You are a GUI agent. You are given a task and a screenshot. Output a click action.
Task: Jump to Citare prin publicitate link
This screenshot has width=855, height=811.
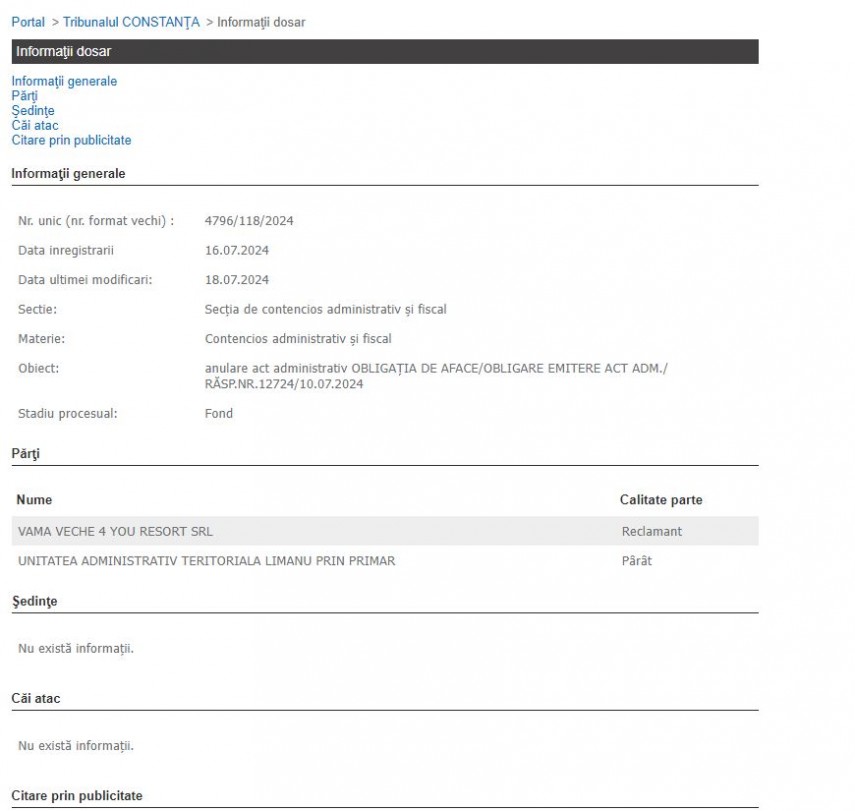(x=71, y=140)
